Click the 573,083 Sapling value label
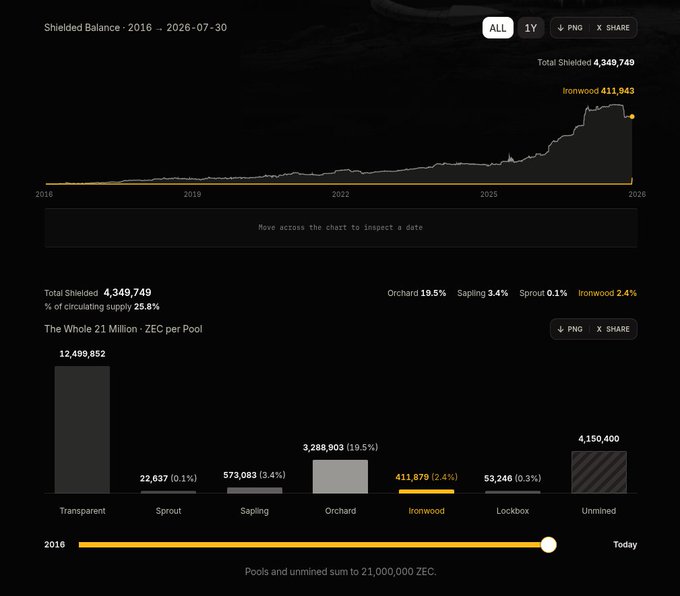Viewport: 680px width, 596px height. pyautogui.click(x=254, y=475)
